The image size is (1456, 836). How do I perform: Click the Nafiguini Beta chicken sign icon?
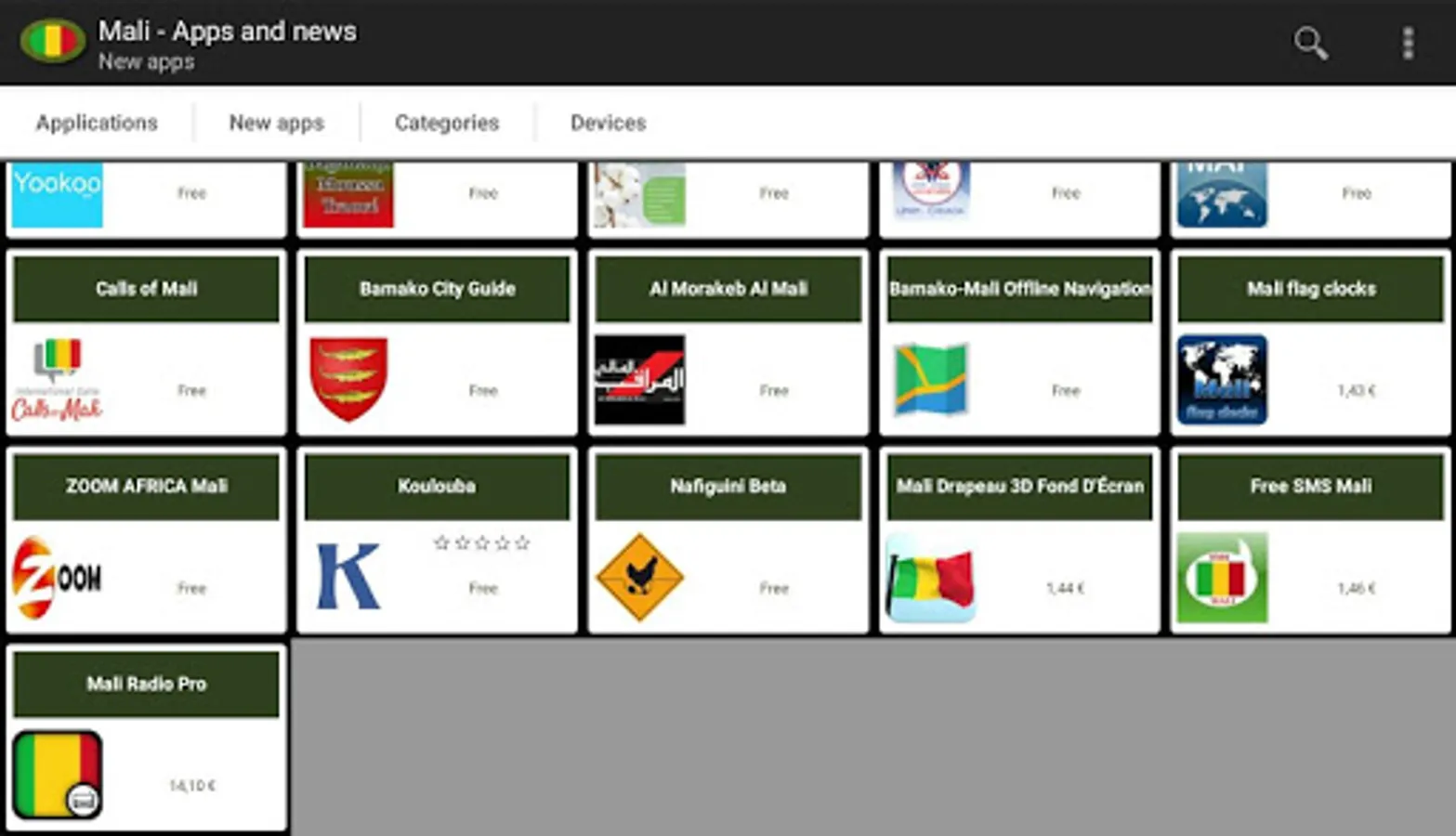[640, 576]
